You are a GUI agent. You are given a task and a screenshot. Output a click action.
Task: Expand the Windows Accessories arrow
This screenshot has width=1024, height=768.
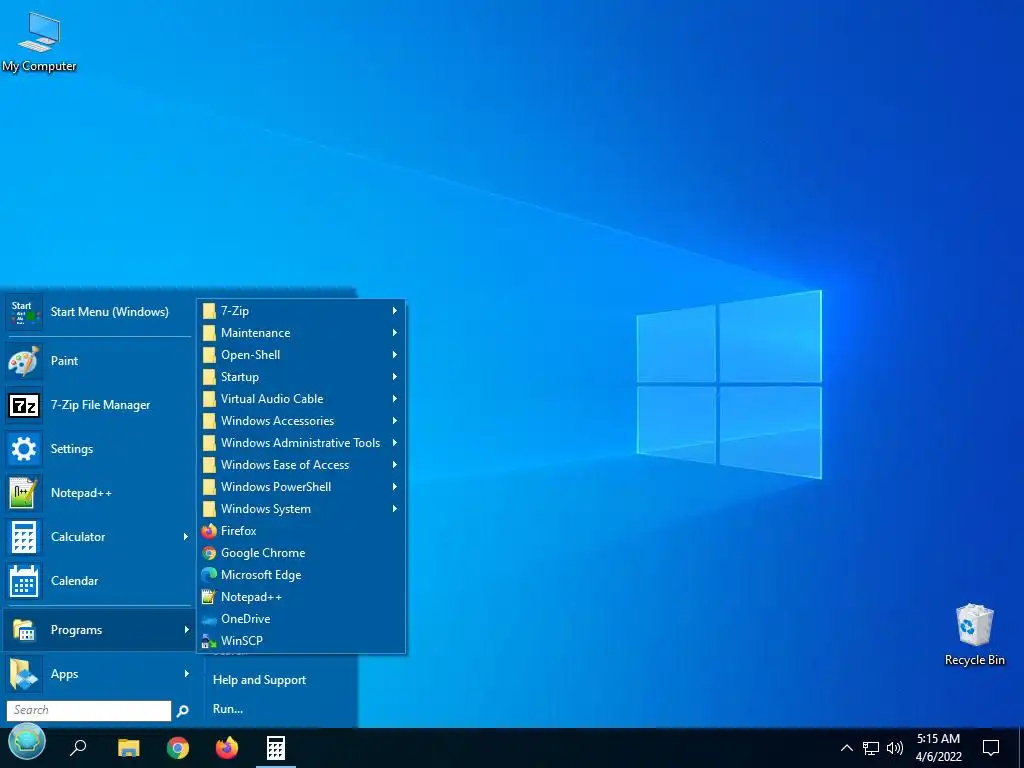[x=394, y=421]
